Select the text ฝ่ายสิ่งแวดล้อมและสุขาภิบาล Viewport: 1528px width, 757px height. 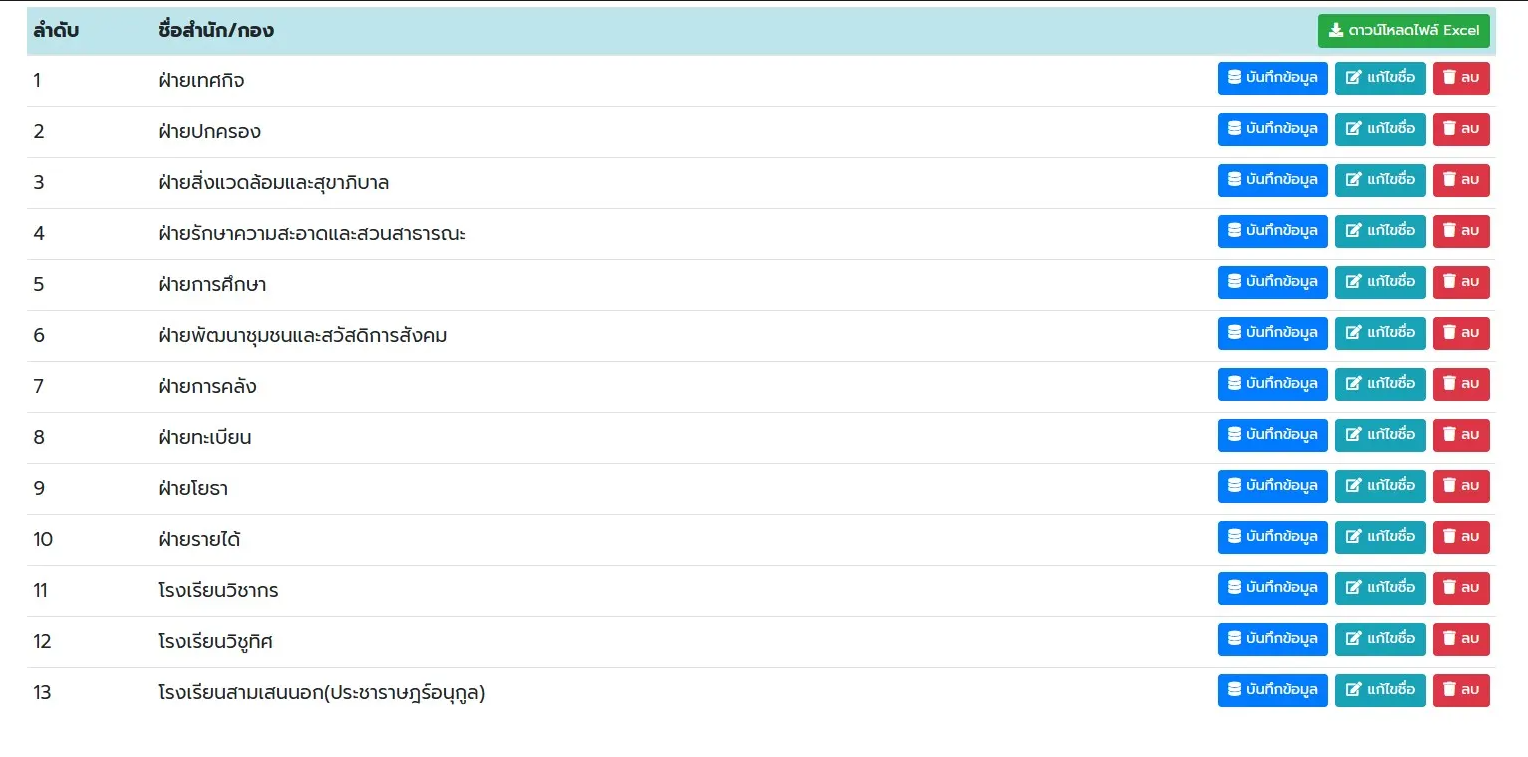(x=274, y=183)
